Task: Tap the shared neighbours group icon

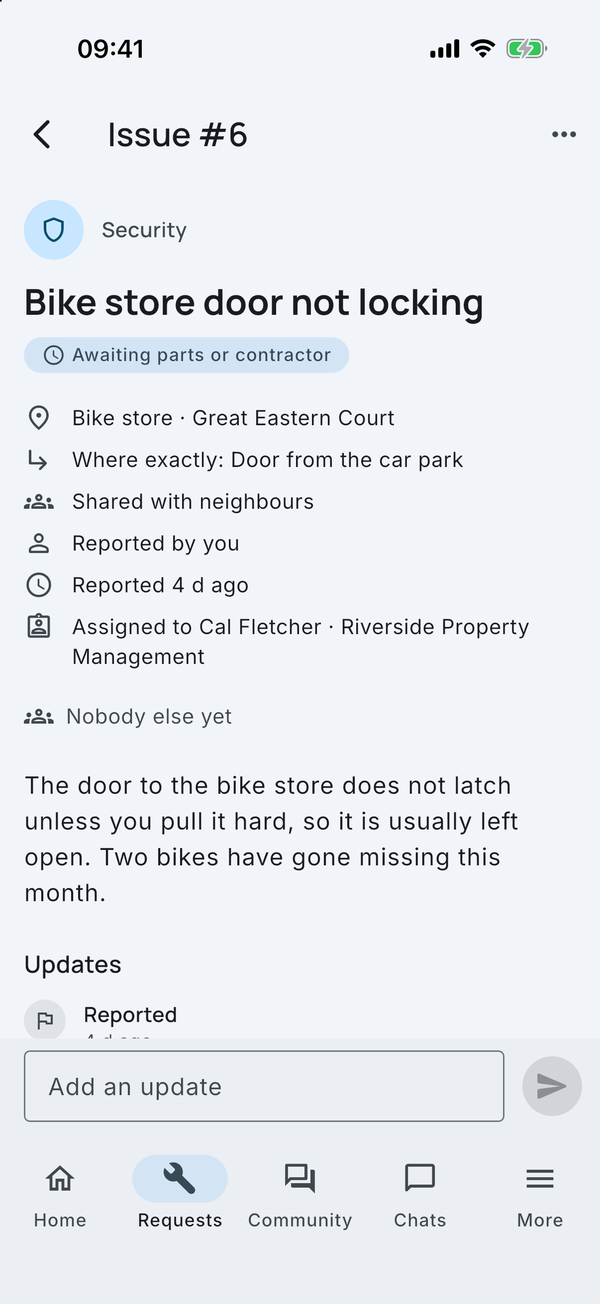Action: [38, 502]
